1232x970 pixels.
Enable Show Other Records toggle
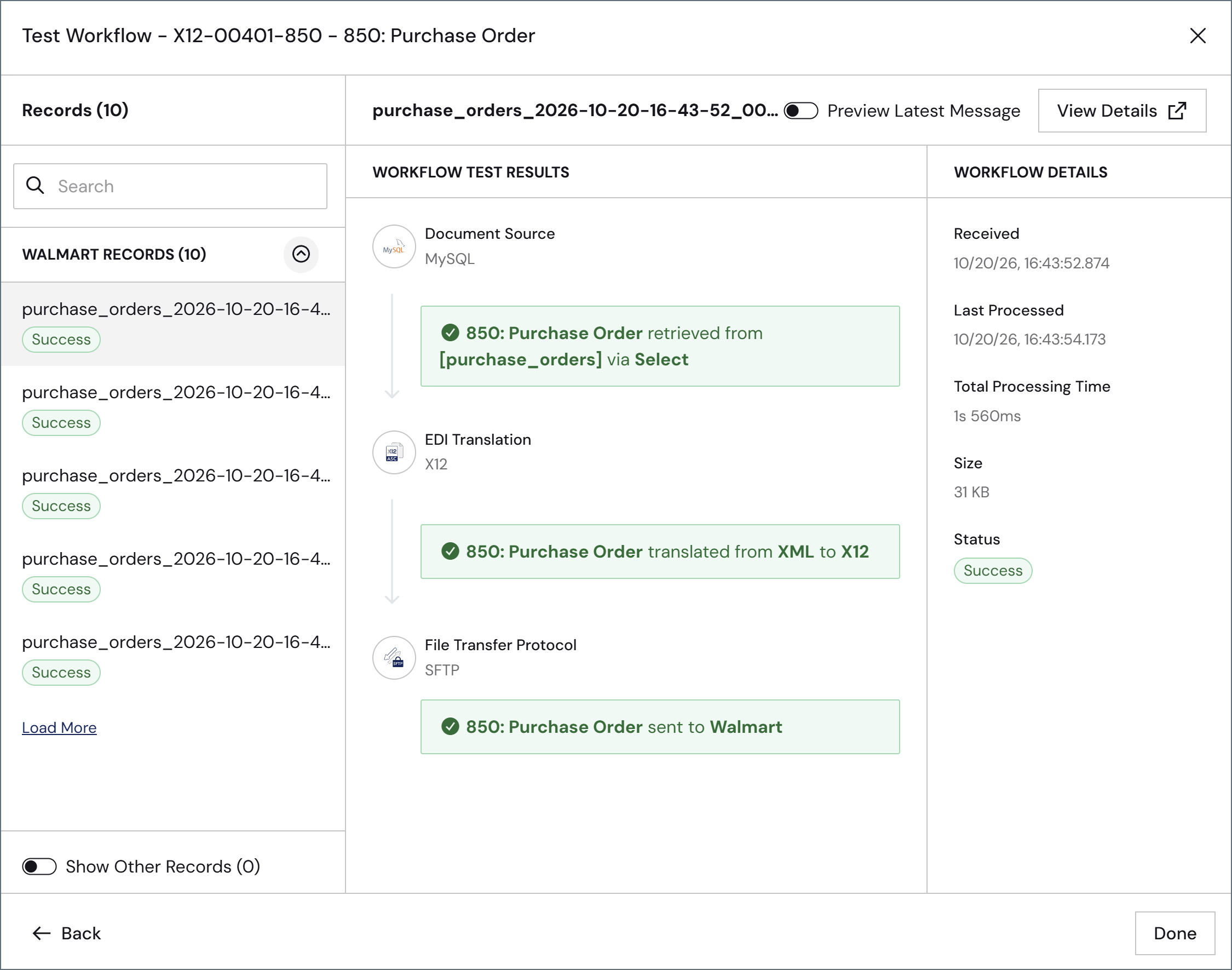click(39, 866)
